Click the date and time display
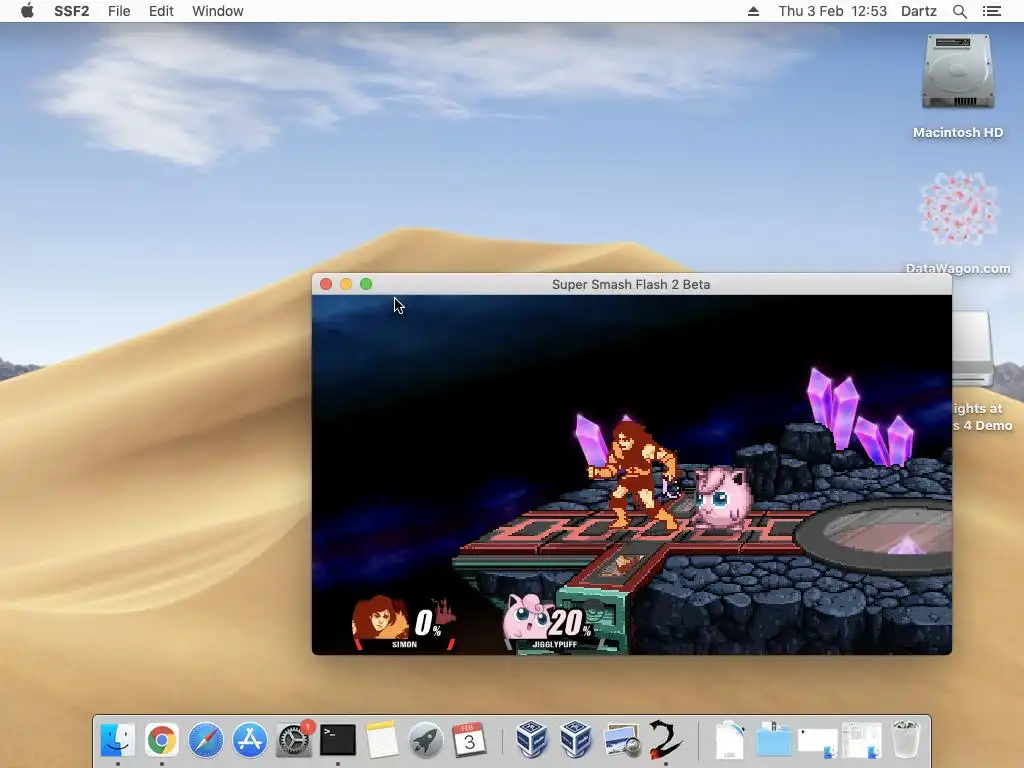 (833, 11)
